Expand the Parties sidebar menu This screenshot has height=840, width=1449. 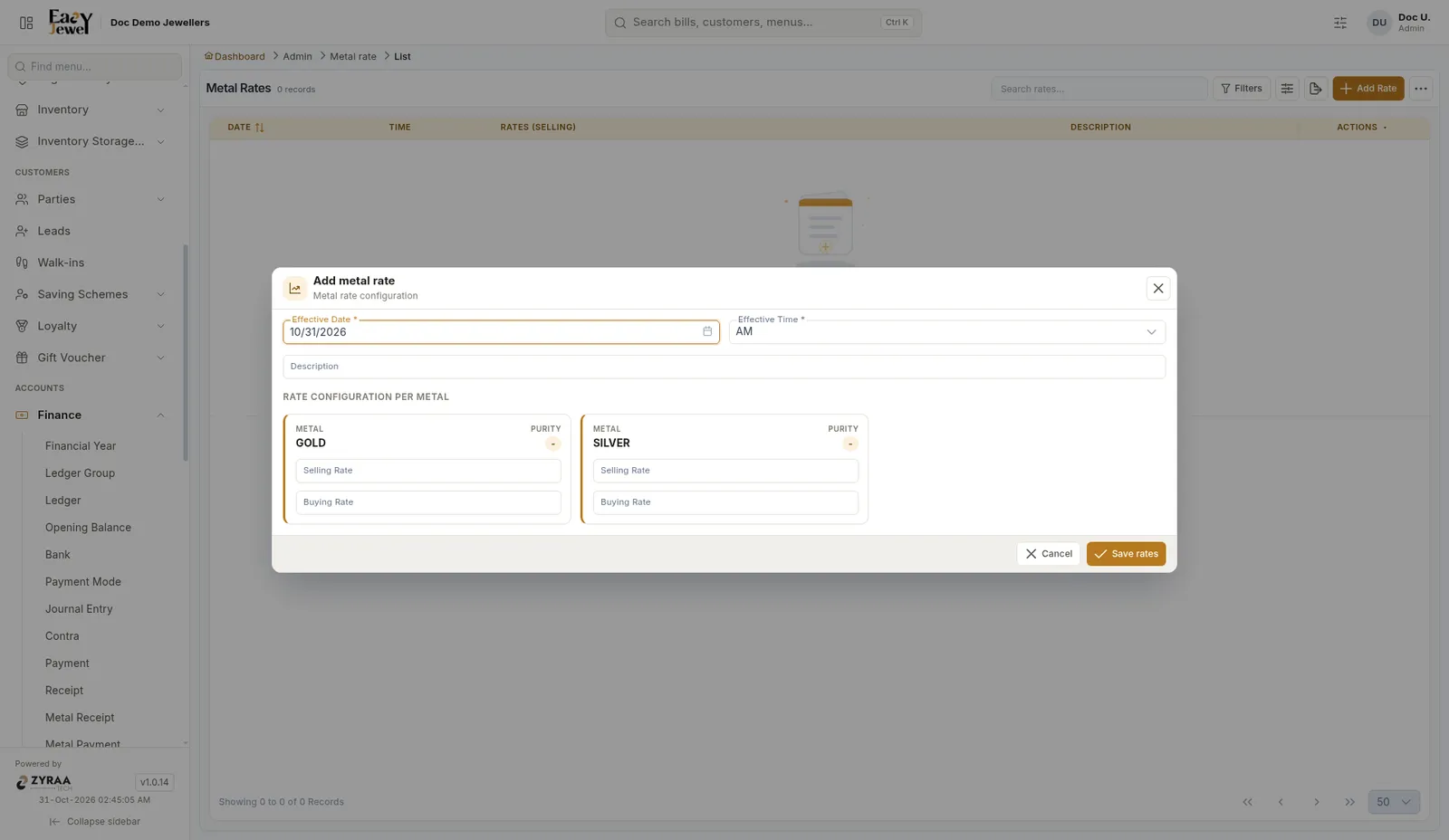91,199
